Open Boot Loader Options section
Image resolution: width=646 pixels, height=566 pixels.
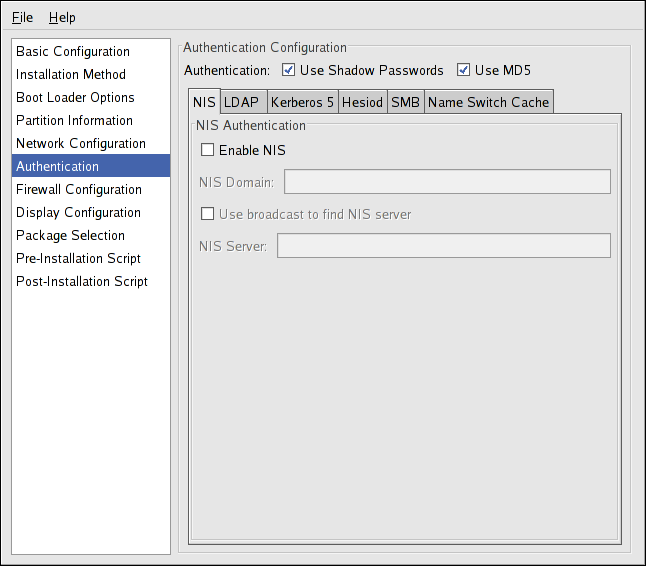[75, 97]
